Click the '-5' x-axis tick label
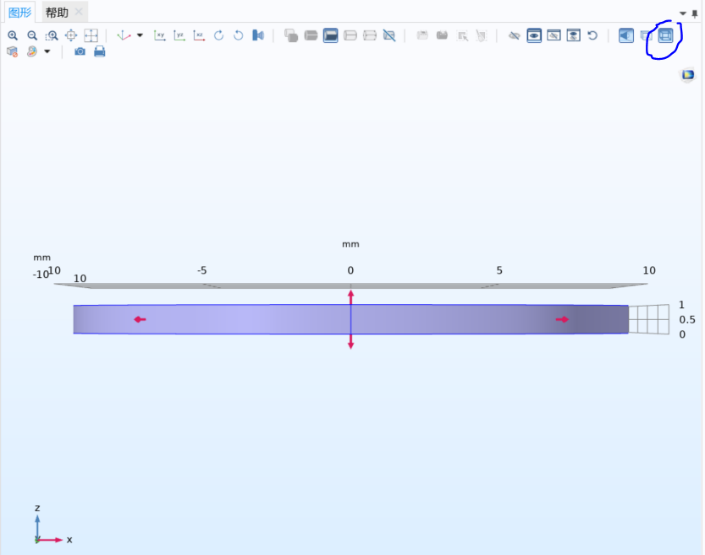The width and height of the screenshot is (705, 555). [202, 270]
